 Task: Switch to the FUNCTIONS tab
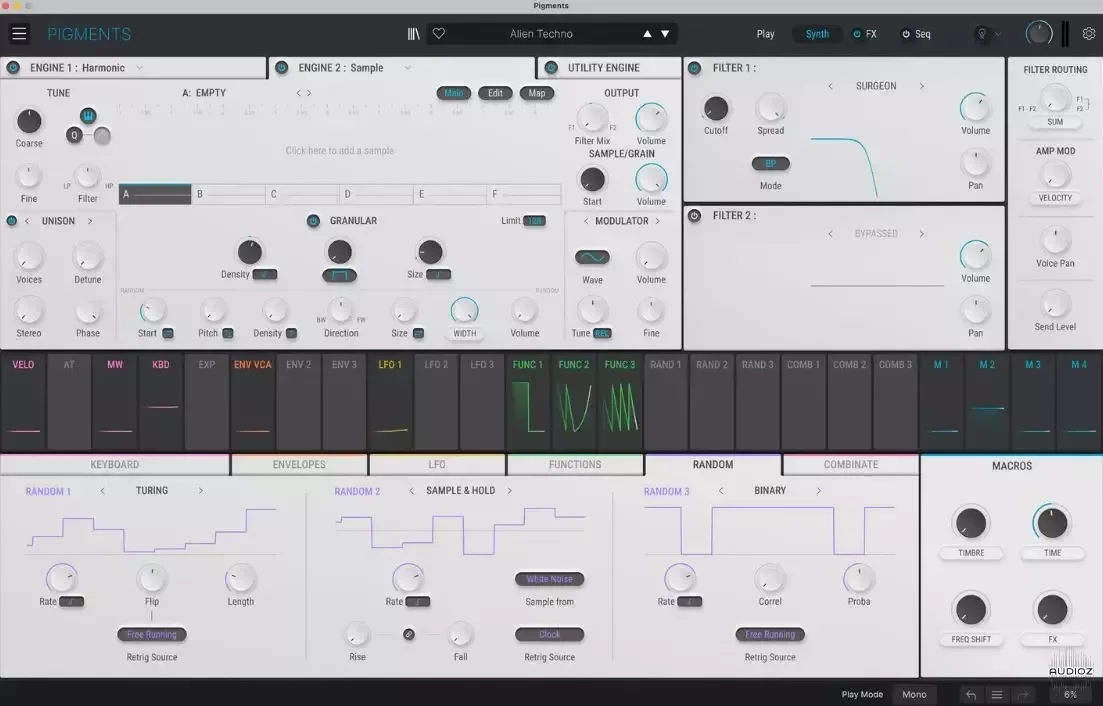point(575,465)
